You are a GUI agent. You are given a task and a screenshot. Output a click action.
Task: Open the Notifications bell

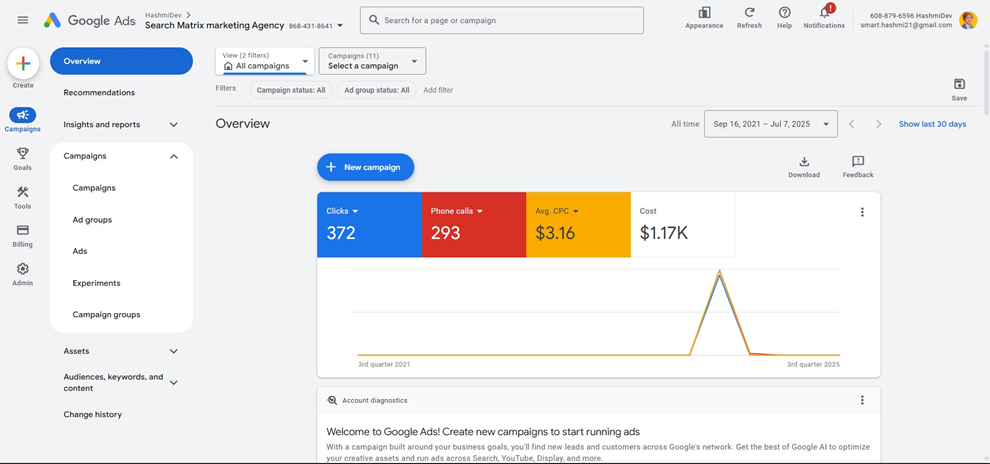(x=824, y=13)
